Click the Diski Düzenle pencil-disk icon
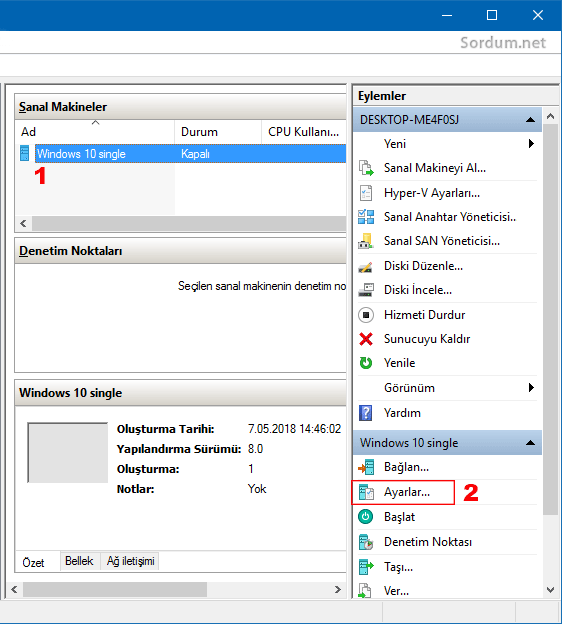This screenshot has height=624, width=562. [x=365, y=266]
